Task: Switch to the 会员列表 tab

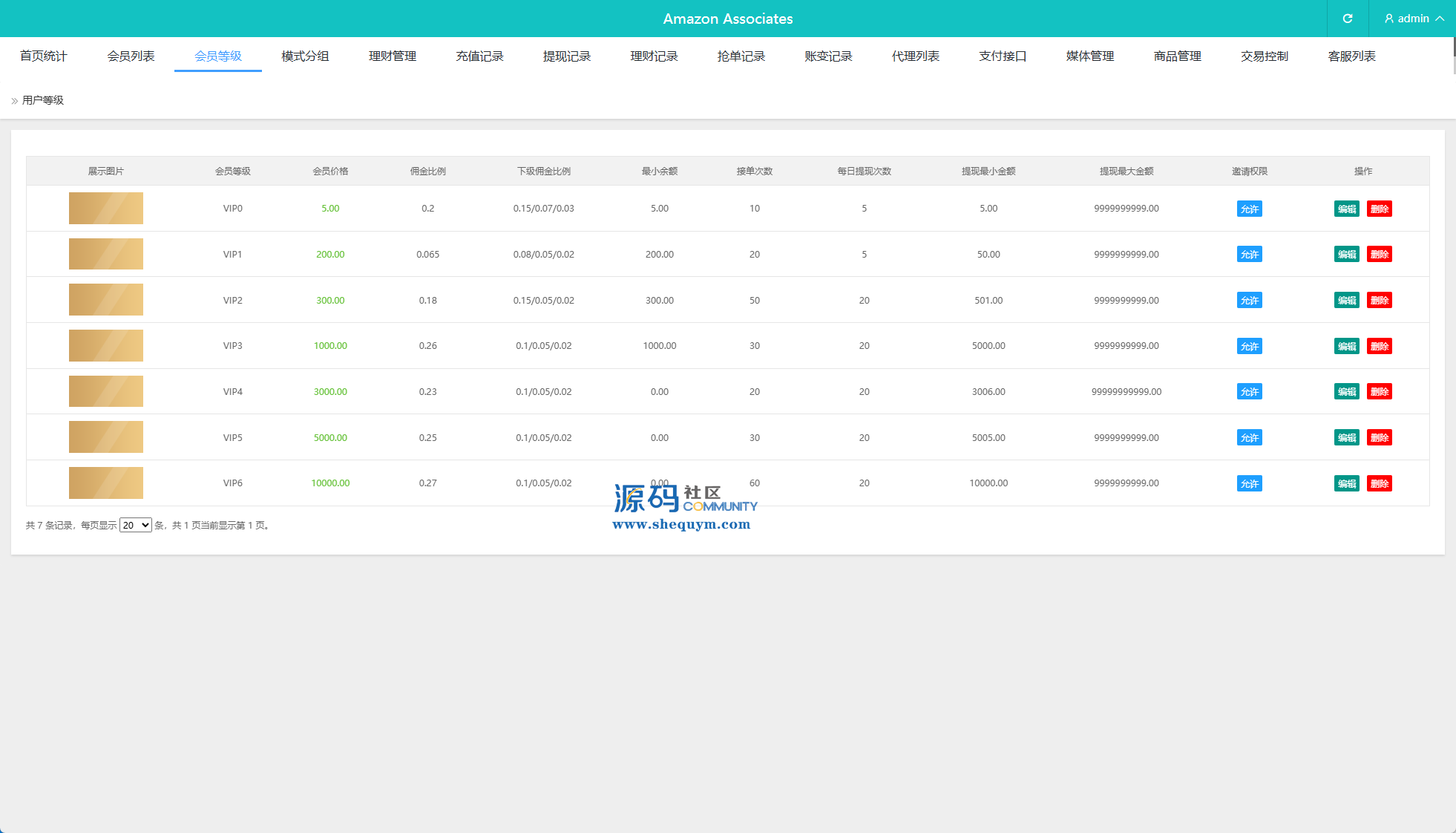Action: [131, 56]
